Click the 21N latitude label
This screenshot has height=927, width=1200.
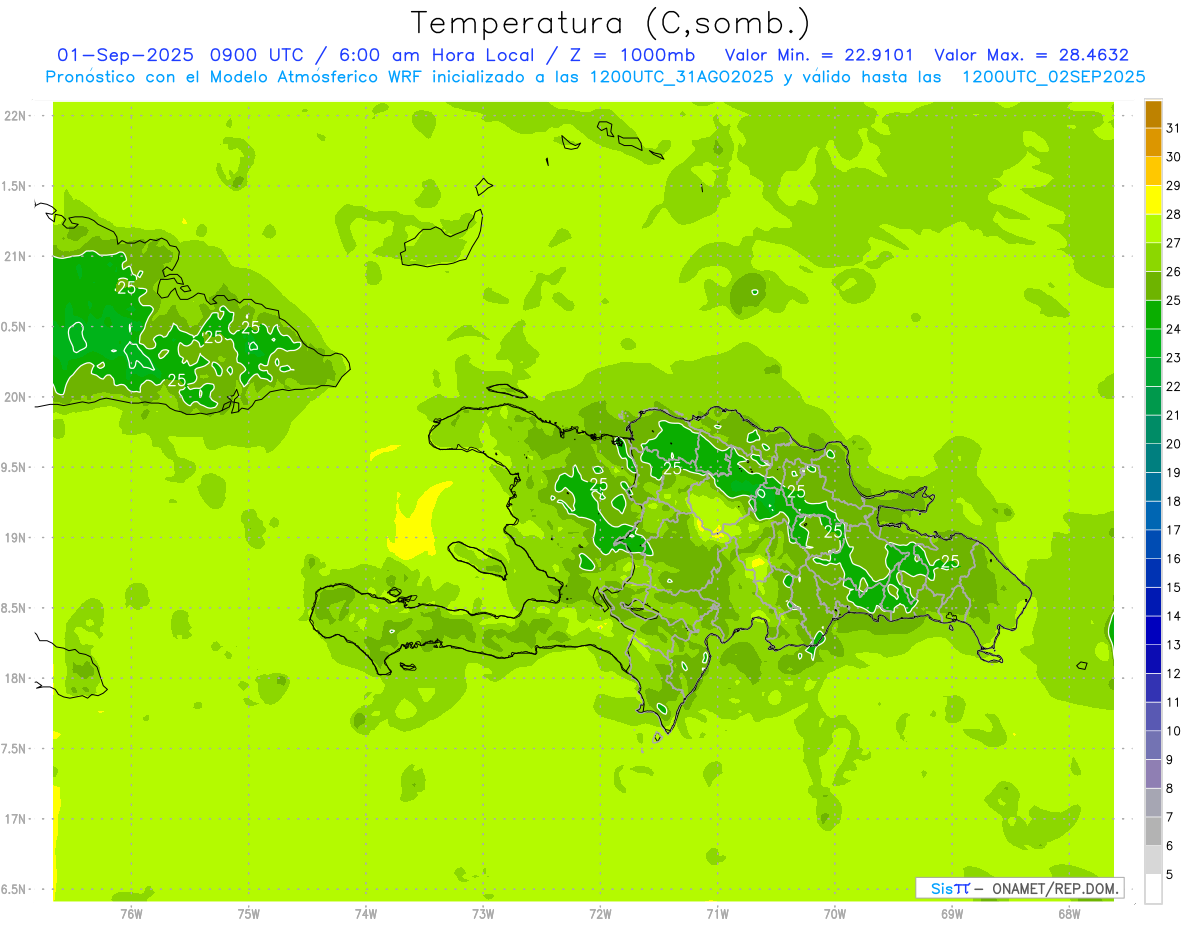point(17,257)
